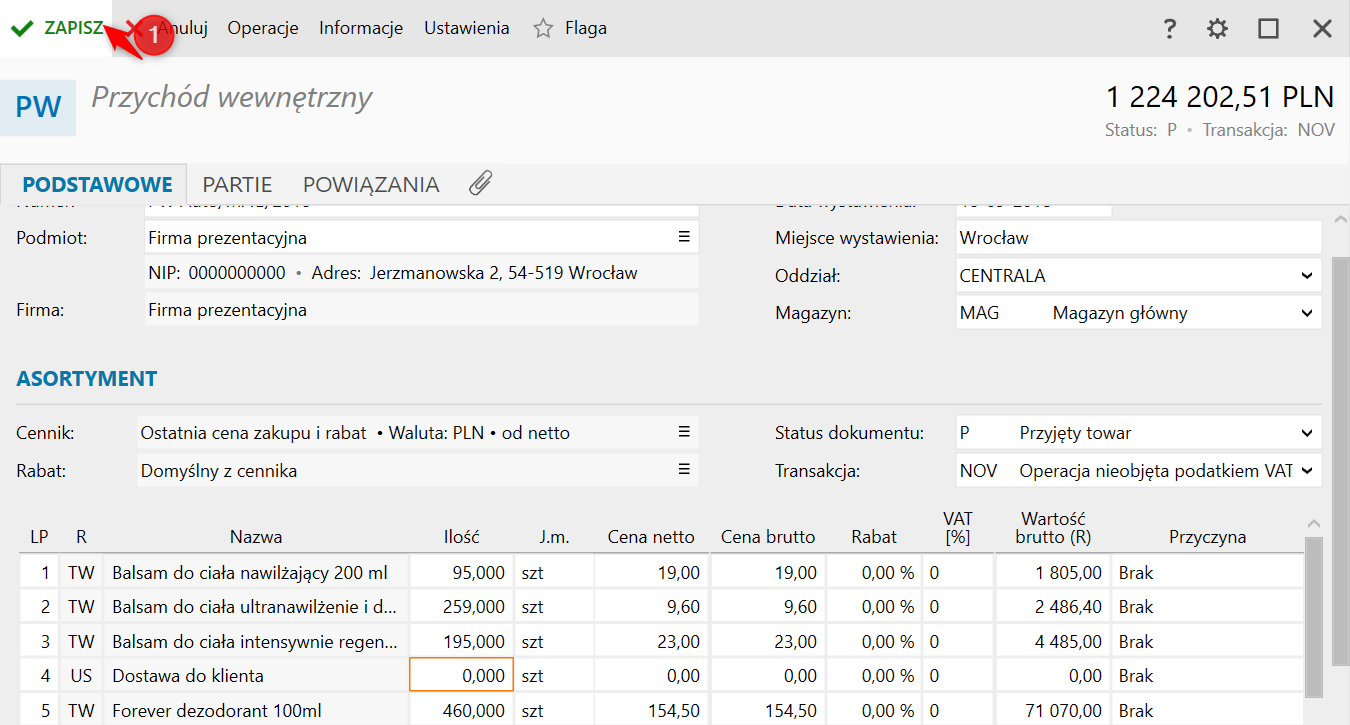Switch to the POWIĄZANIA tab
Image resolution: width=1350 pixels, height=725 pixels.
pos(371,185)
